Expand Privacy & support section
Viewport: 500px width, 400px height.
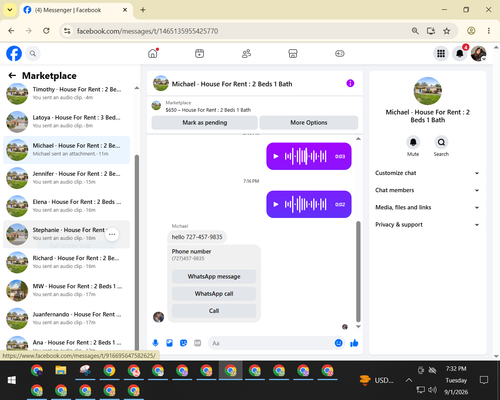tap(428, 225)
